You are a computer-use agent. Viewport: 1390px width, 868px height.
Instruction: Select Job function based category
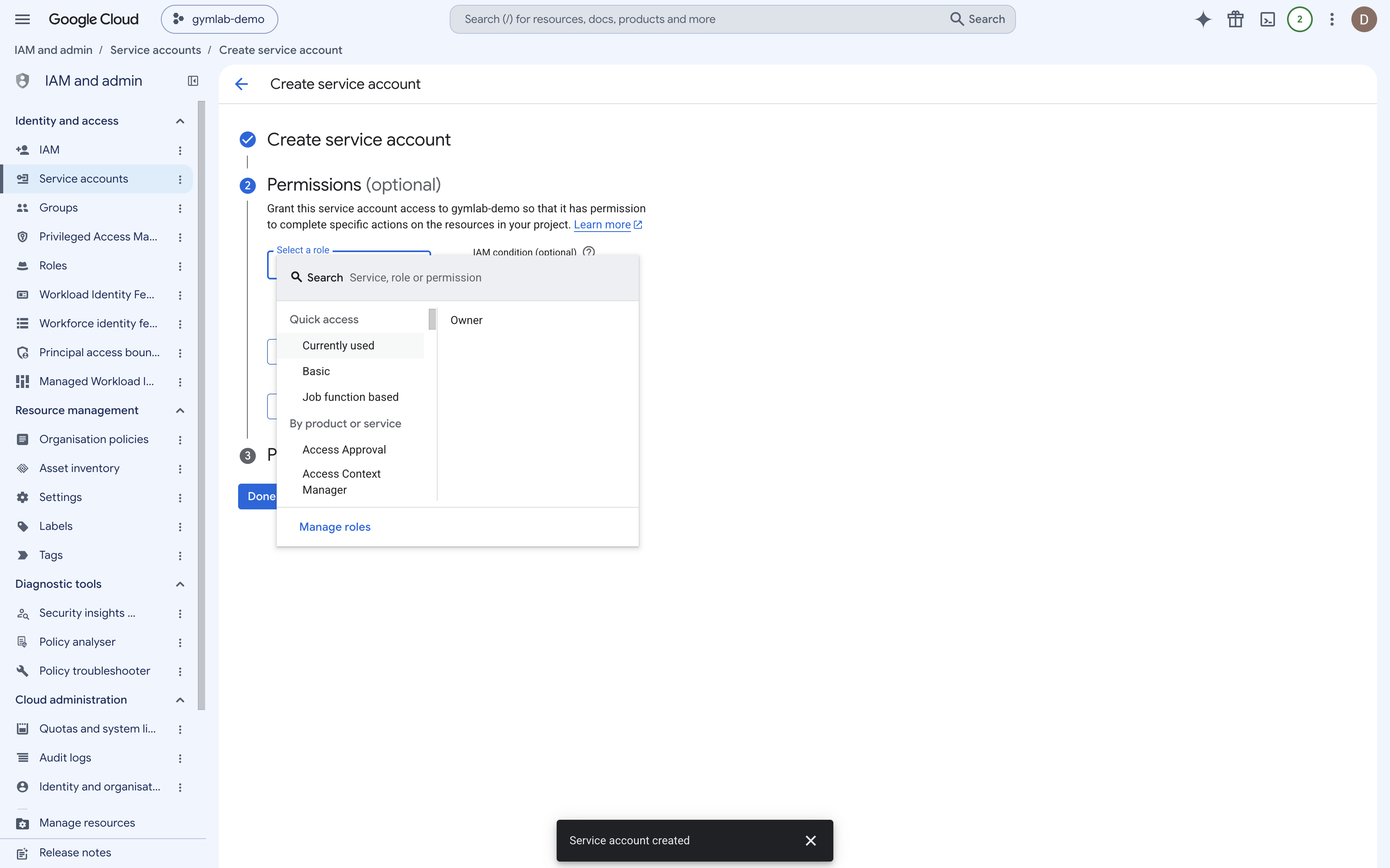click(350, 397)
